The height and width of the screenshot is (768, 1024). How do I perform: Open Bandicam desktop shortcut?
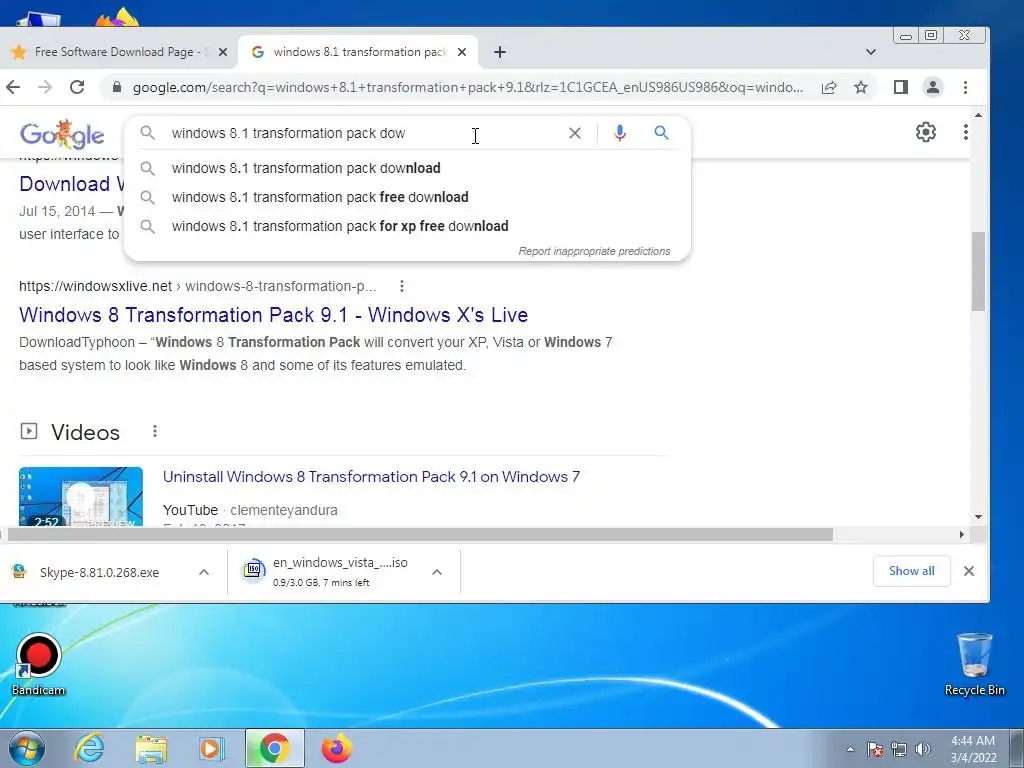pyautogui.click(x=39, y=665)
